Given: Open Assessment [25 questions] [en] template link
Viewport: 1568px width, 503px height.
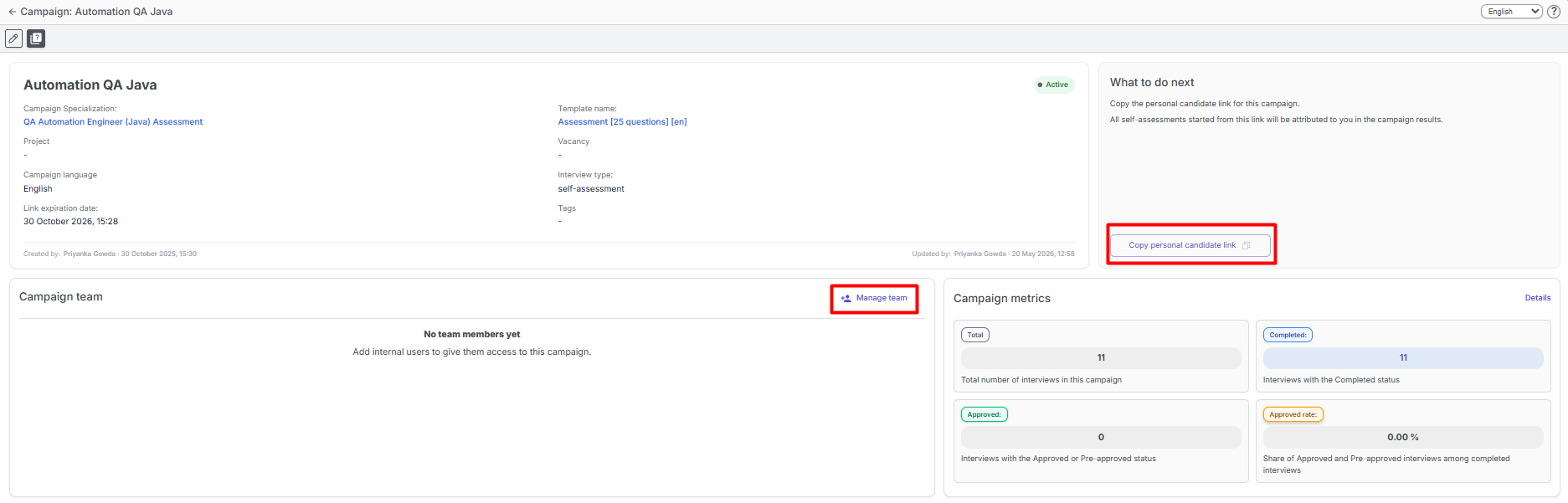Looking at the screenshot, I should [x=622, y=122].
